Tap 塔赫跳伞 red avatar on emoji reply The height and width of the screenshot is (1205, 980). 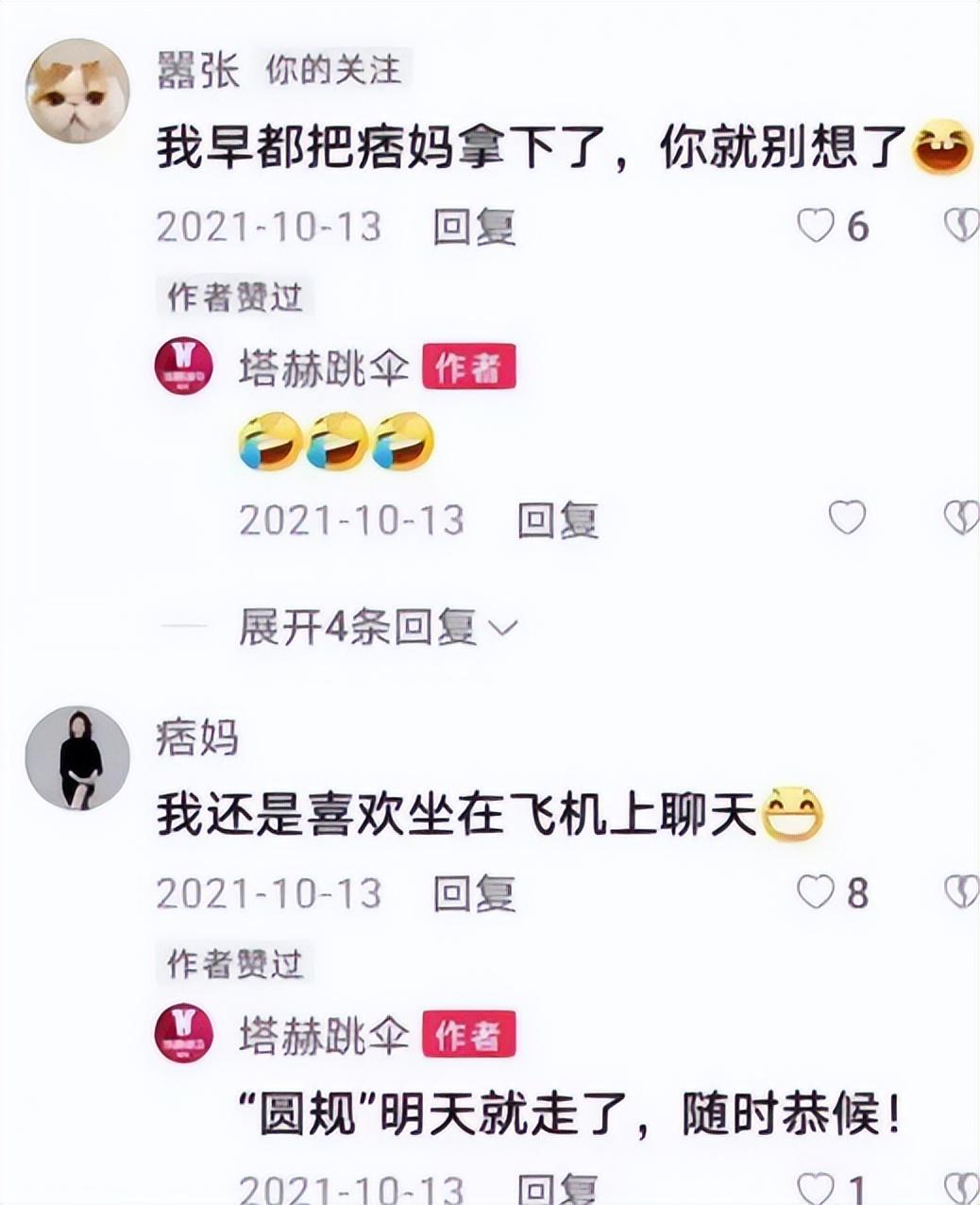184,365
